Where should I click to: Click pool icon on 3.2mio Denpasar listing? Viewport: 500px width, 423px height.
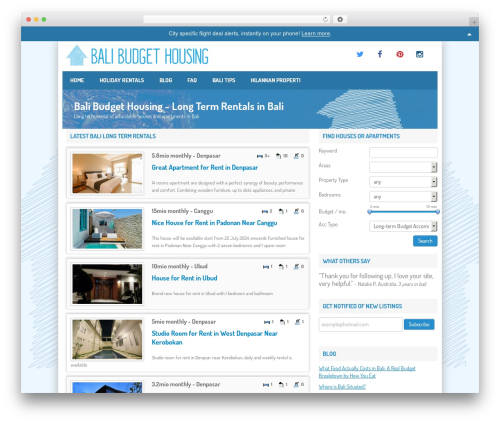pyautogui.click(x=296, y=385)
